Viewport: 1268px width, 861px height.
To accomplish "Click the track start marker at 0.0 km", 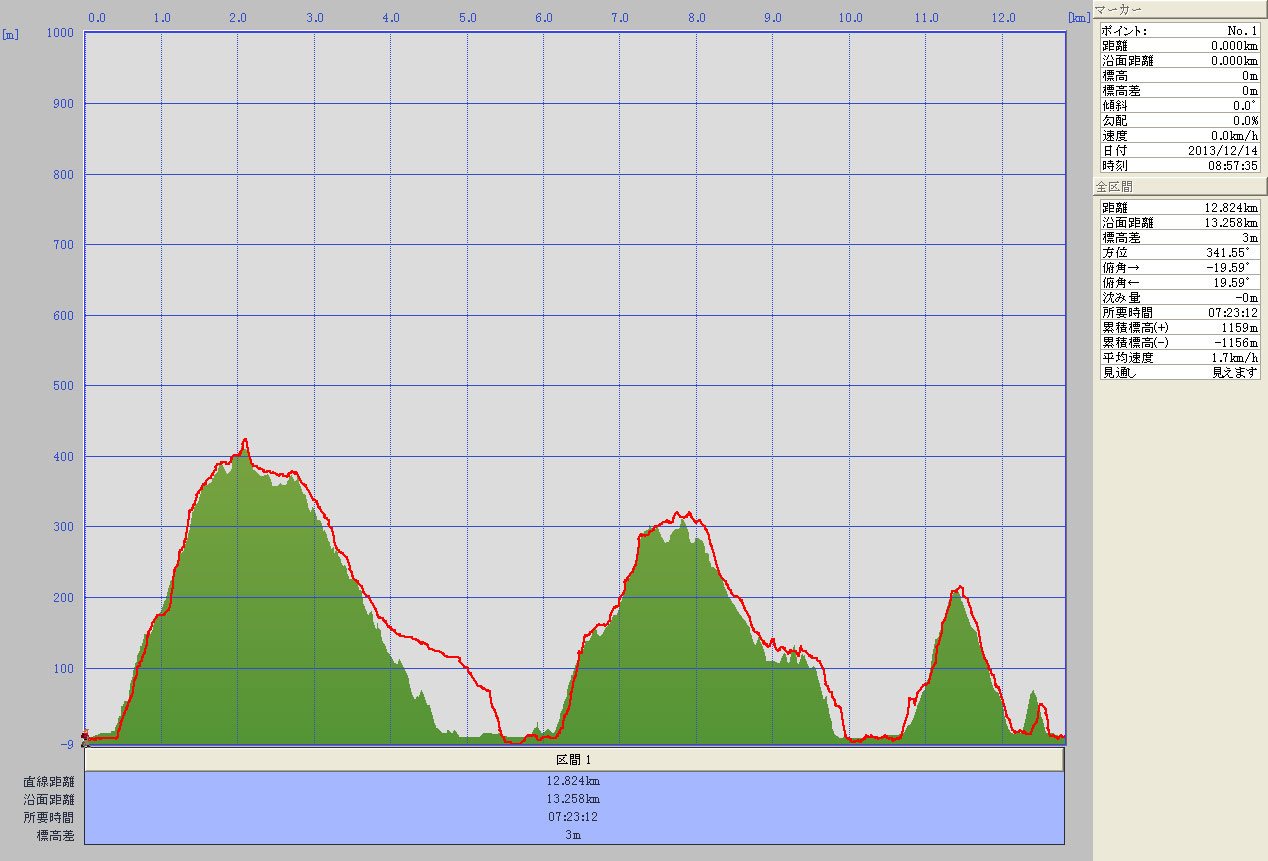I will [x=85, y=738].
